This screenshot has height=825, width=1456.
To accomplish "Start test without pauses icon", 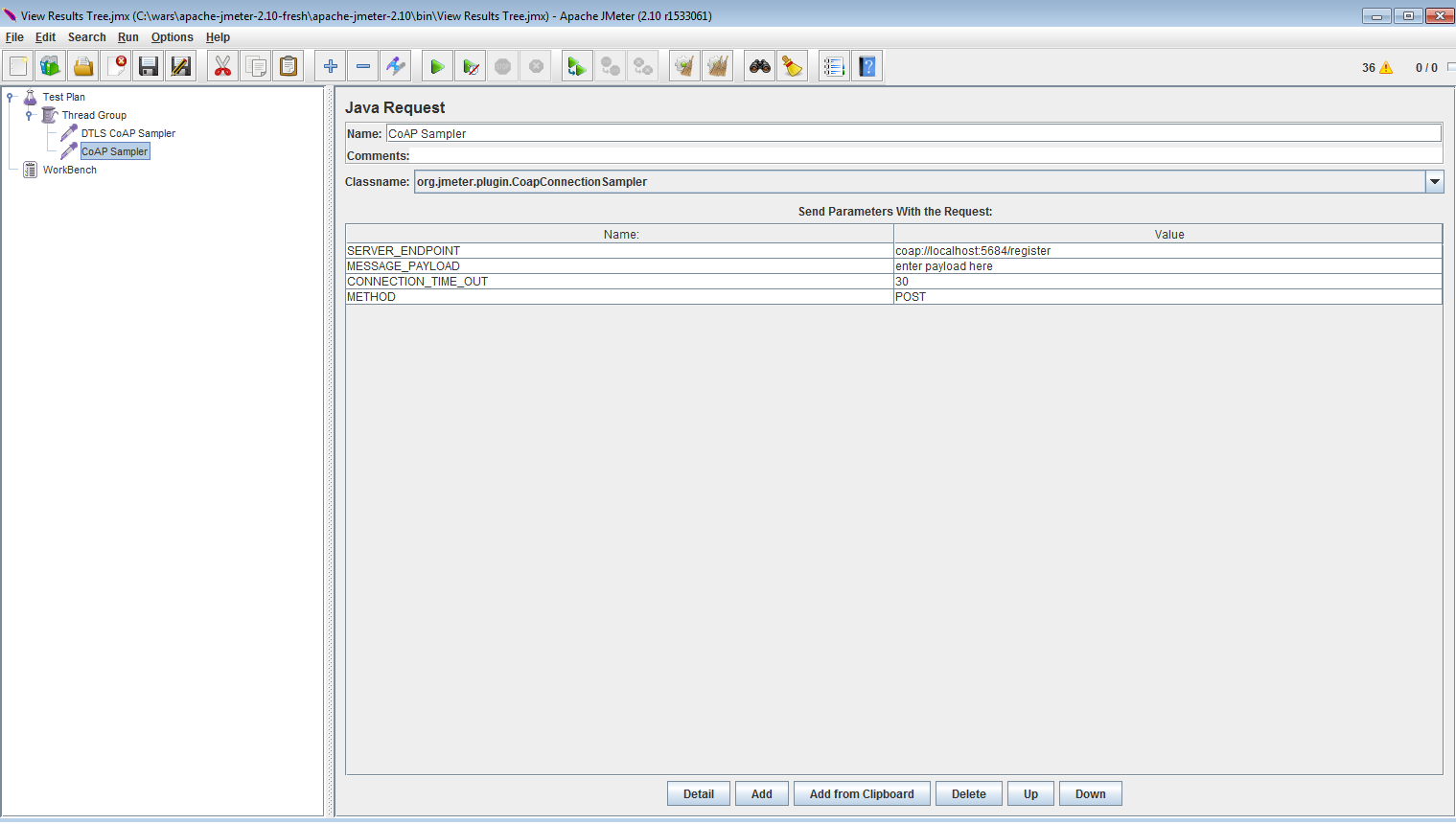I will pyautogui.click(x=470, y=66).
